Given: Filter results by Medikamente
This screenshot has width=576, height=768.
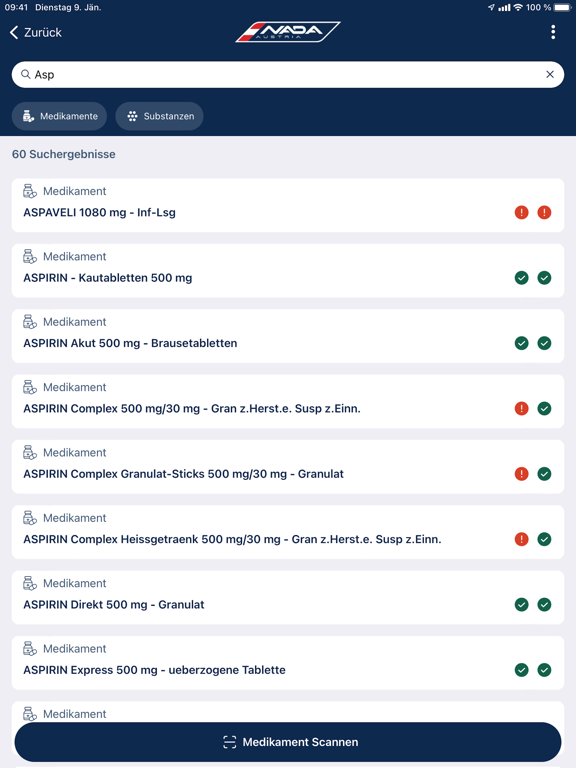Looking at the screenshot, I should click(x=59, y=116).
